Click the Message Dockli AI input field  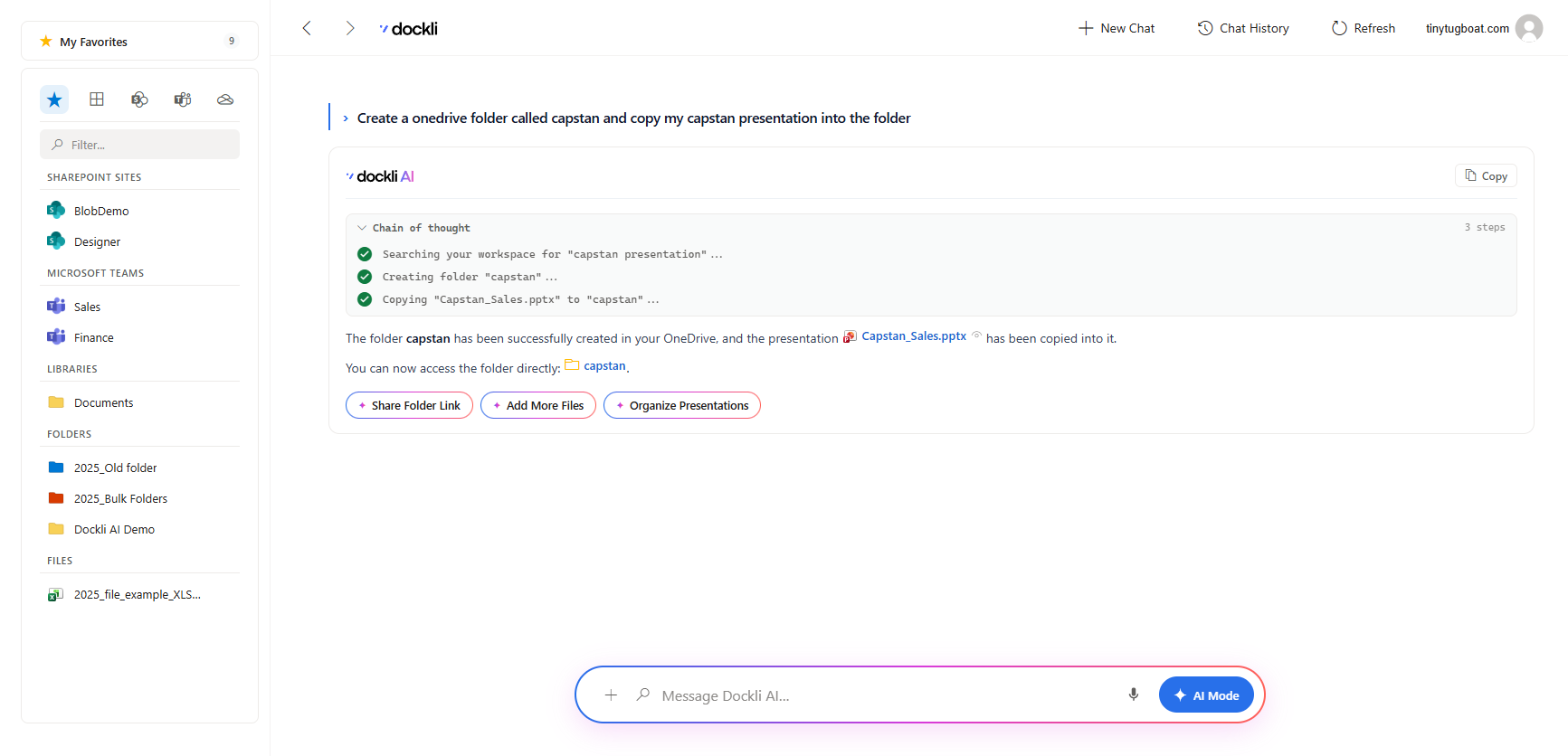(887, 695)
